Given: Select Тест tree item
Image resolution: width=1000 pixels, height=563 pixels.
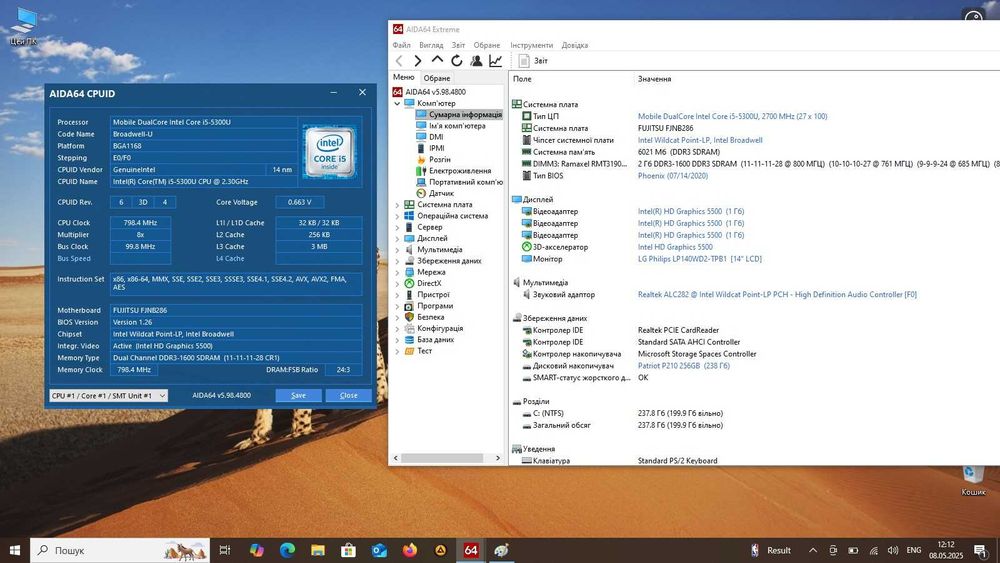Looking at the screenshot, I should pos(424,351).
